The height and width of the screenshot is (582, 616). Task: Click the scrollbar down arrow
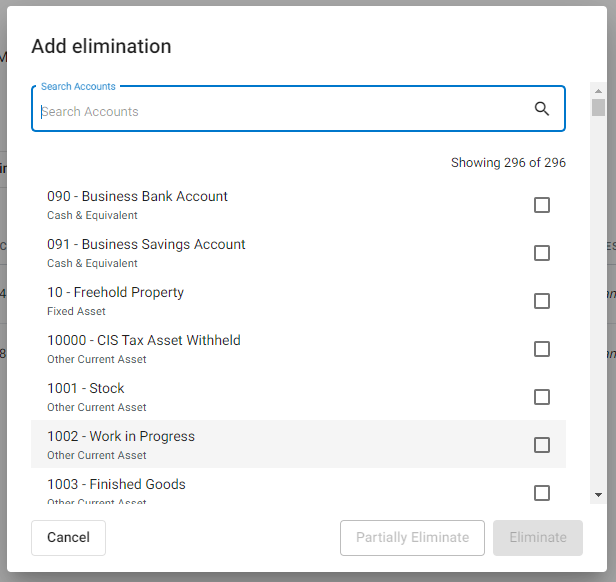[x=598, y=495]
